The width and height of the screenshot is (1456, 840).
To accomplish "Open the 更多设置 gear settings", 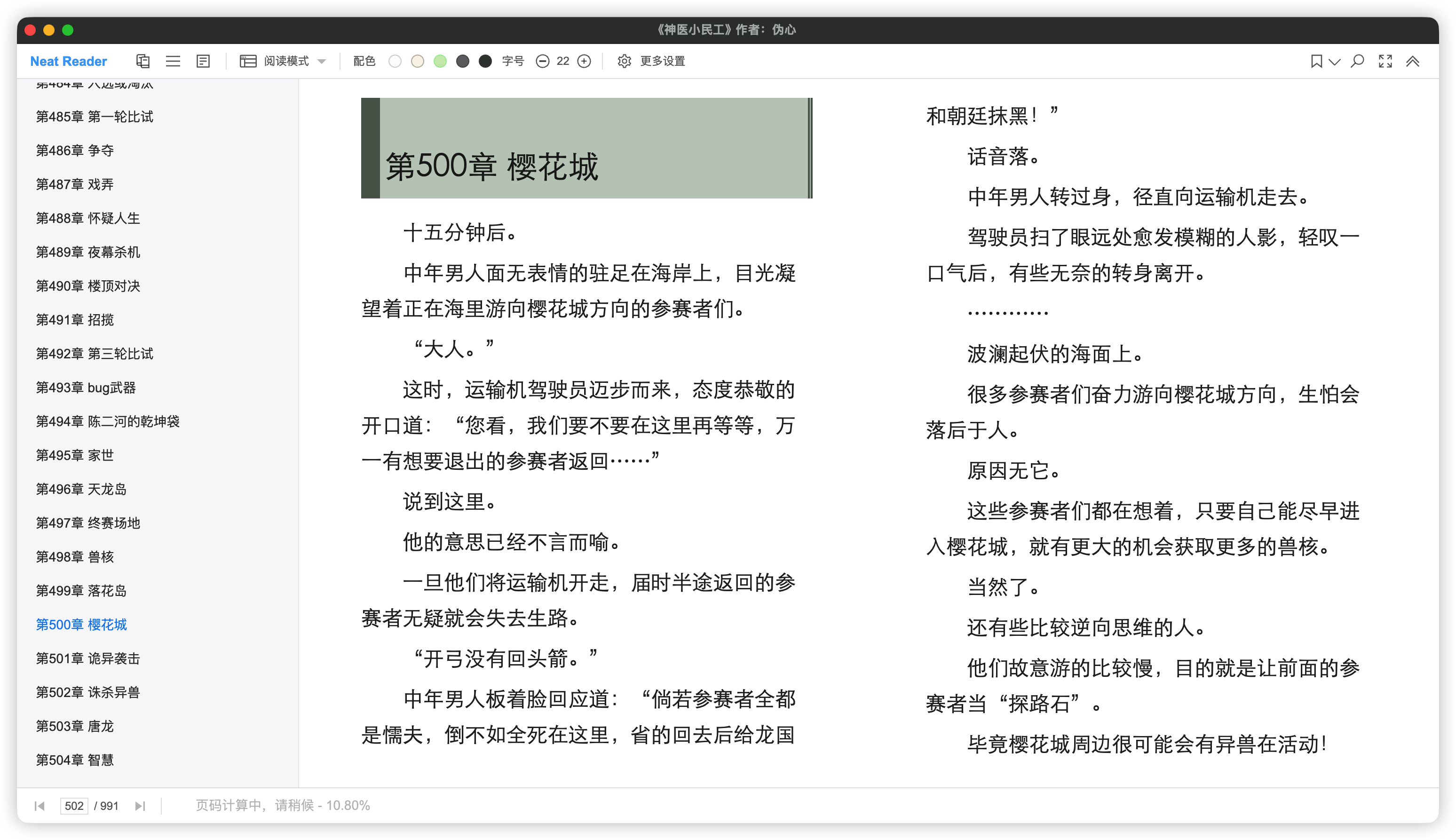I will click(651, 61).
